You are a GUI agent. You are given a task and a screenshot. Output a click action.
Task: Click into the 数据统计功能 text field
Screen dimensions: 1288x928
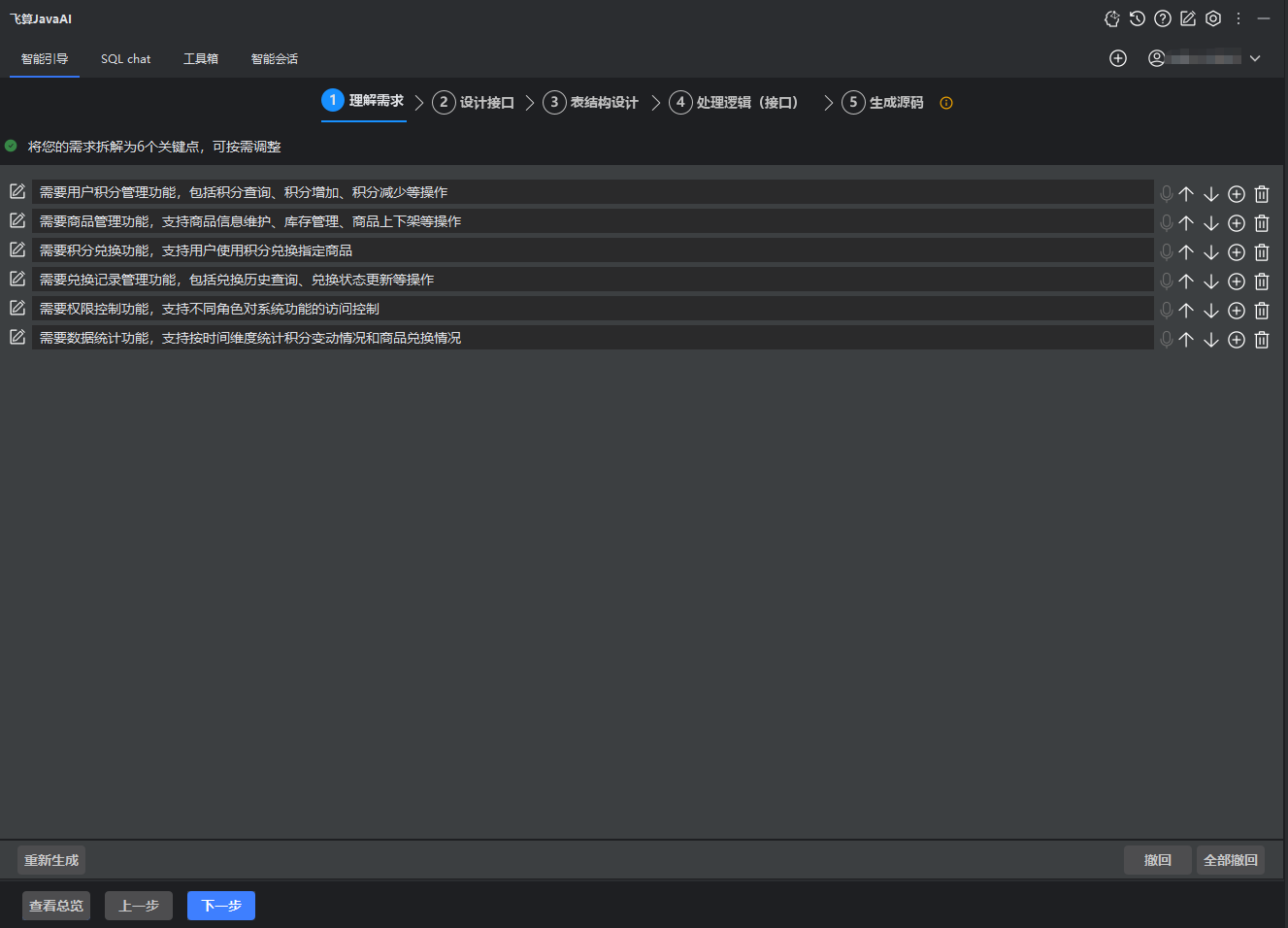coord(593,338)
